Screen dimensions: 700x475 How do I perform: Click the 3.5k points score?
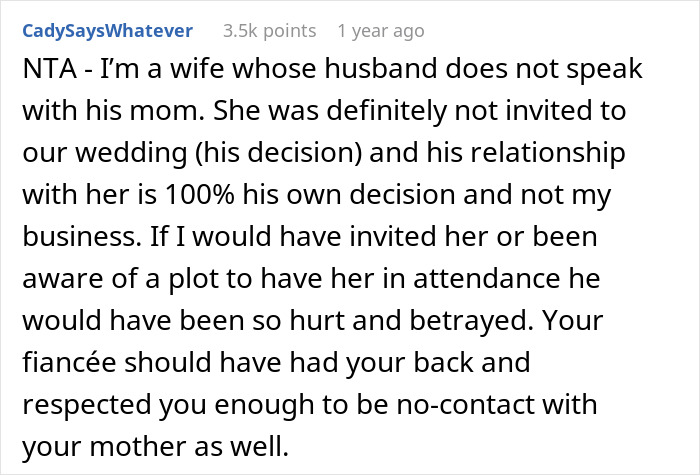pyautogui.click(x=269, y=31)
